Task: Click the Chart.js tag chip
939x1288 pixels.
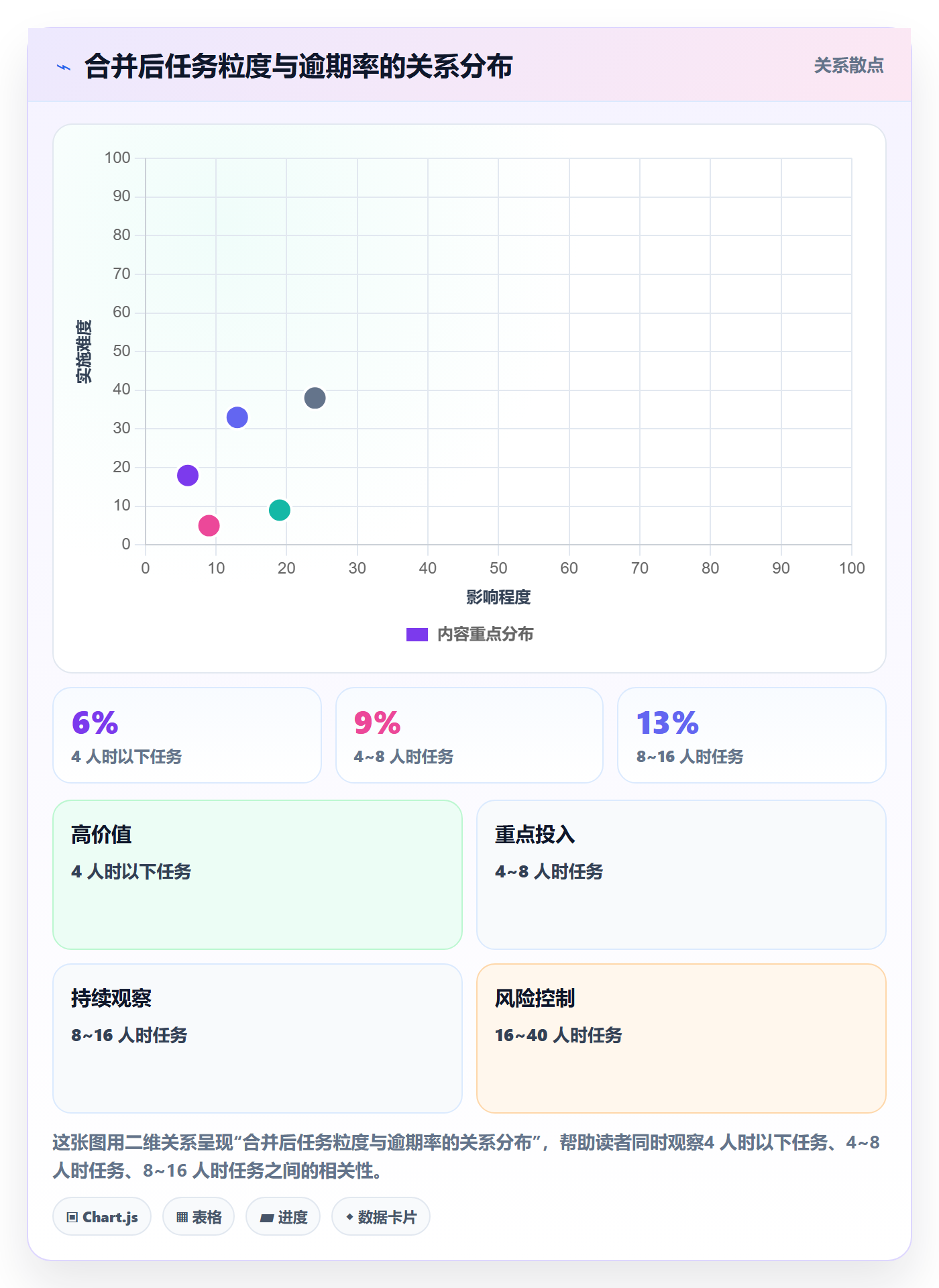Action: pyautogui.click(x=102, y=1217)
